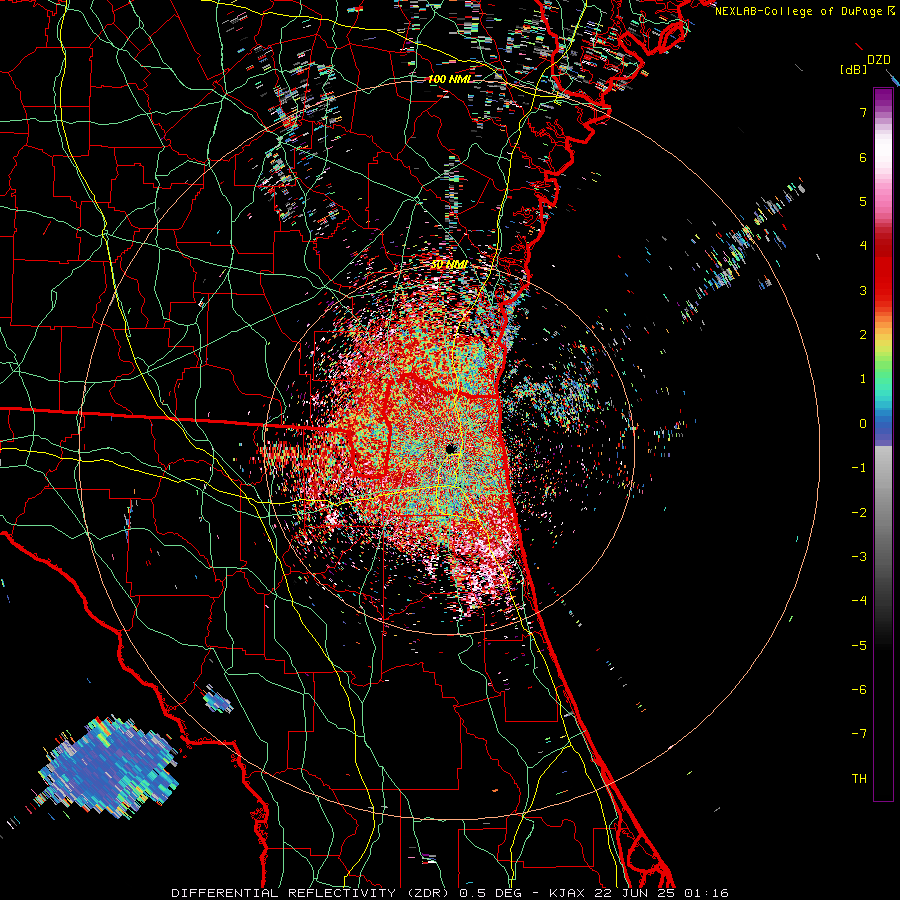Screen dimensions: 900x900
Task: Click the 100 NMI range ring label
Action: coord(449,79)
